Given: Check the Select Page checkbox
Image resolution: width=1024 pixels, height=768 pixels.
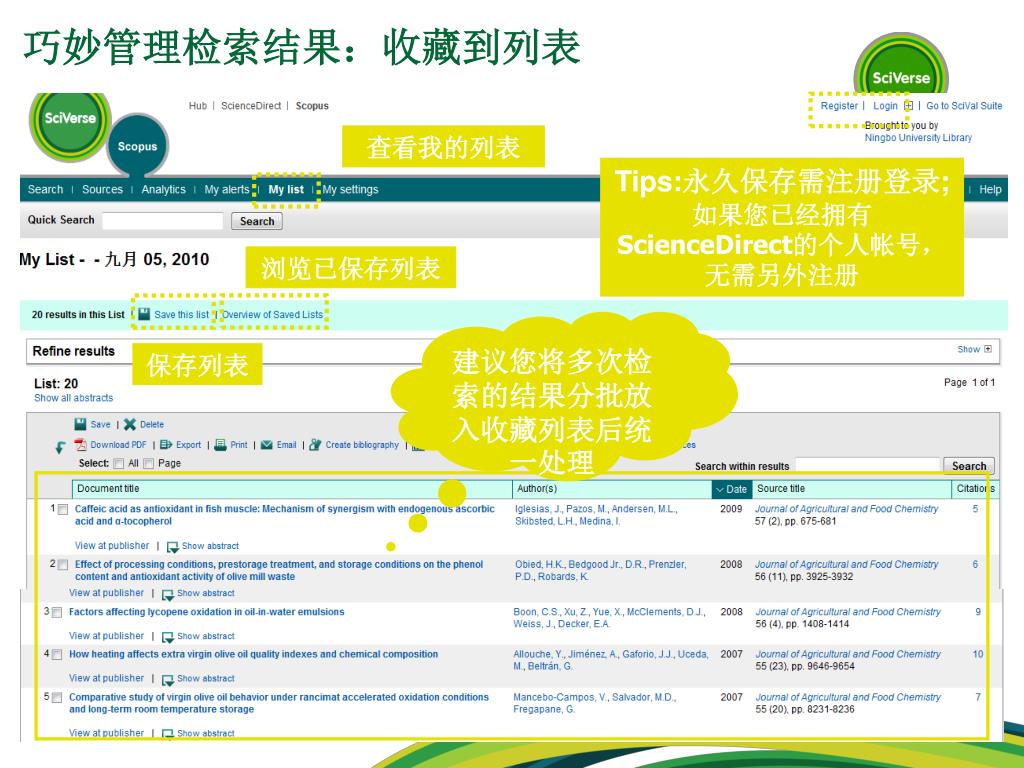Looking at the screenshot, I should tap(148, 464).
